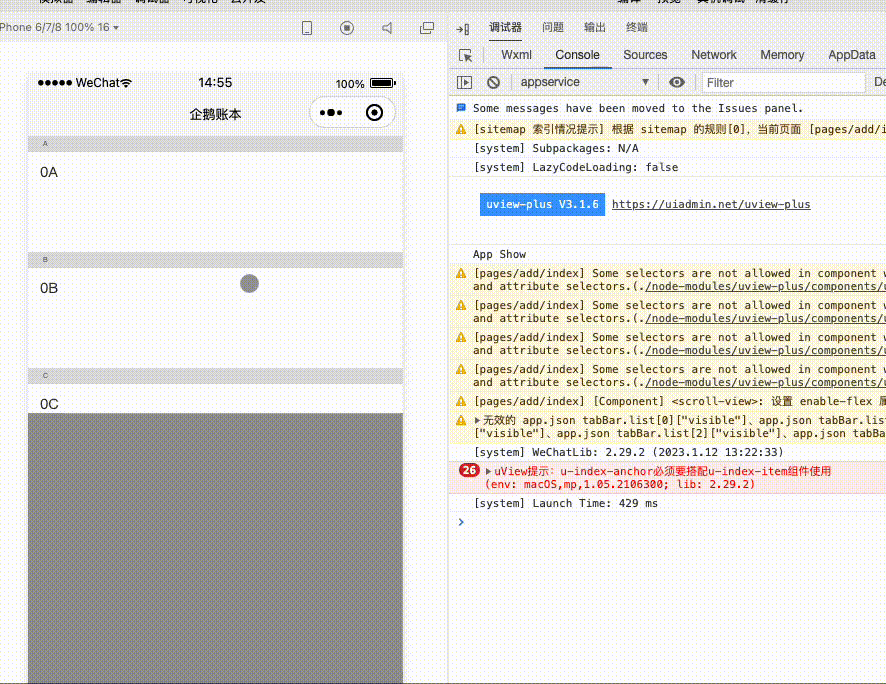Expand the red uView error message
Image resolution: width=886 pixels, height=684 pixels.
click(488, 471)
